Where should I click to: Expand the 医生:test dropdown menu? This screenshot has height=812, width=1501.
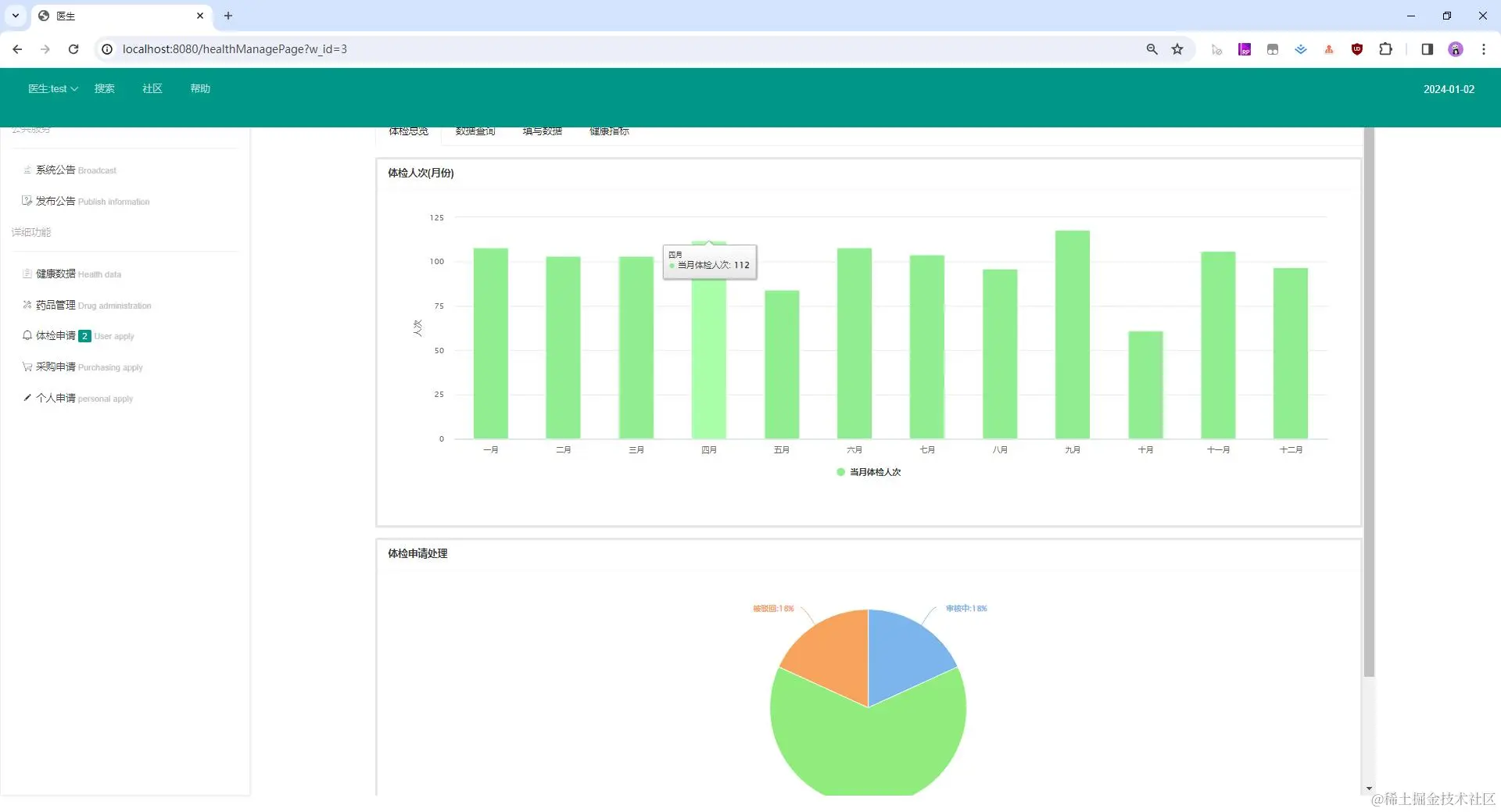coord(53,89)
